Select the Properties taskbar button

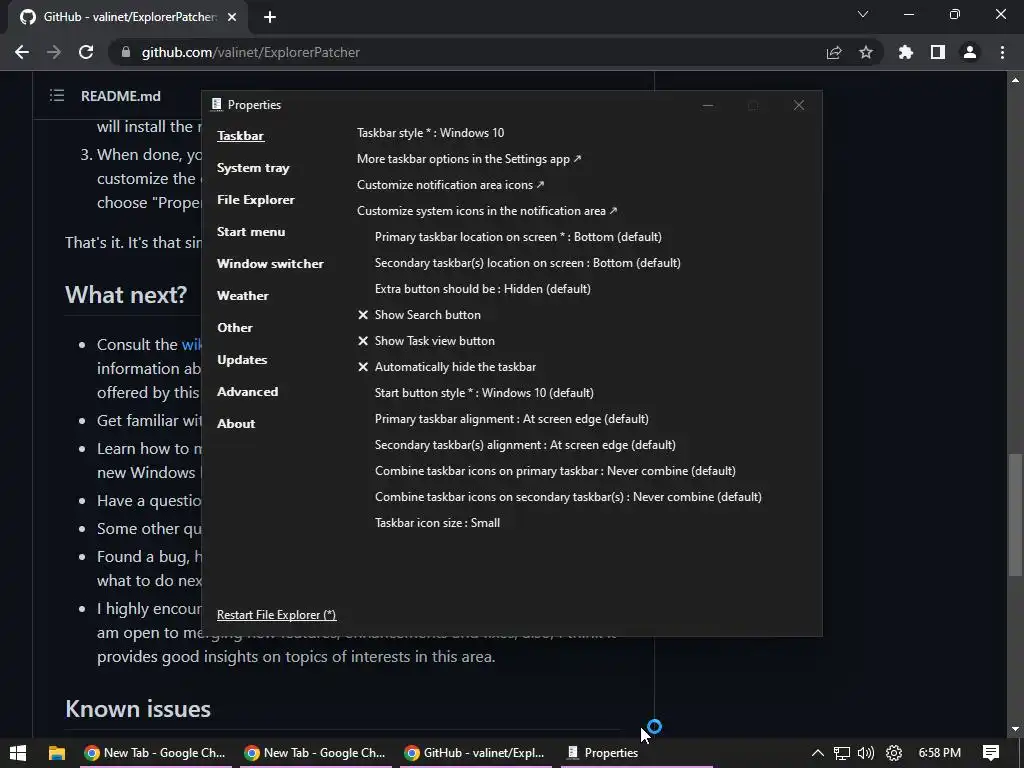635,753
